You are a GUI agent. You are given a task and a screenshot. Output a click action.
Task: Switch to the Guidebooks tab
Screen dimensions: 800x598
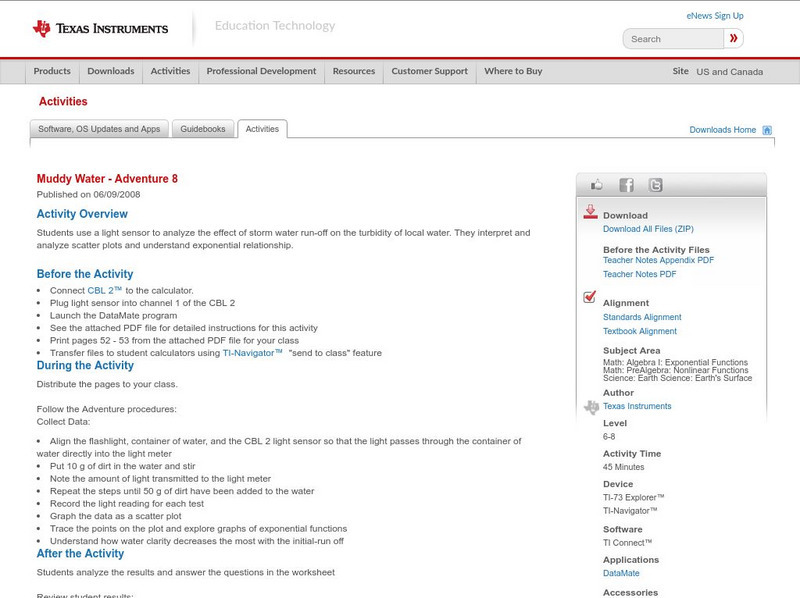(x=203, y=129)
